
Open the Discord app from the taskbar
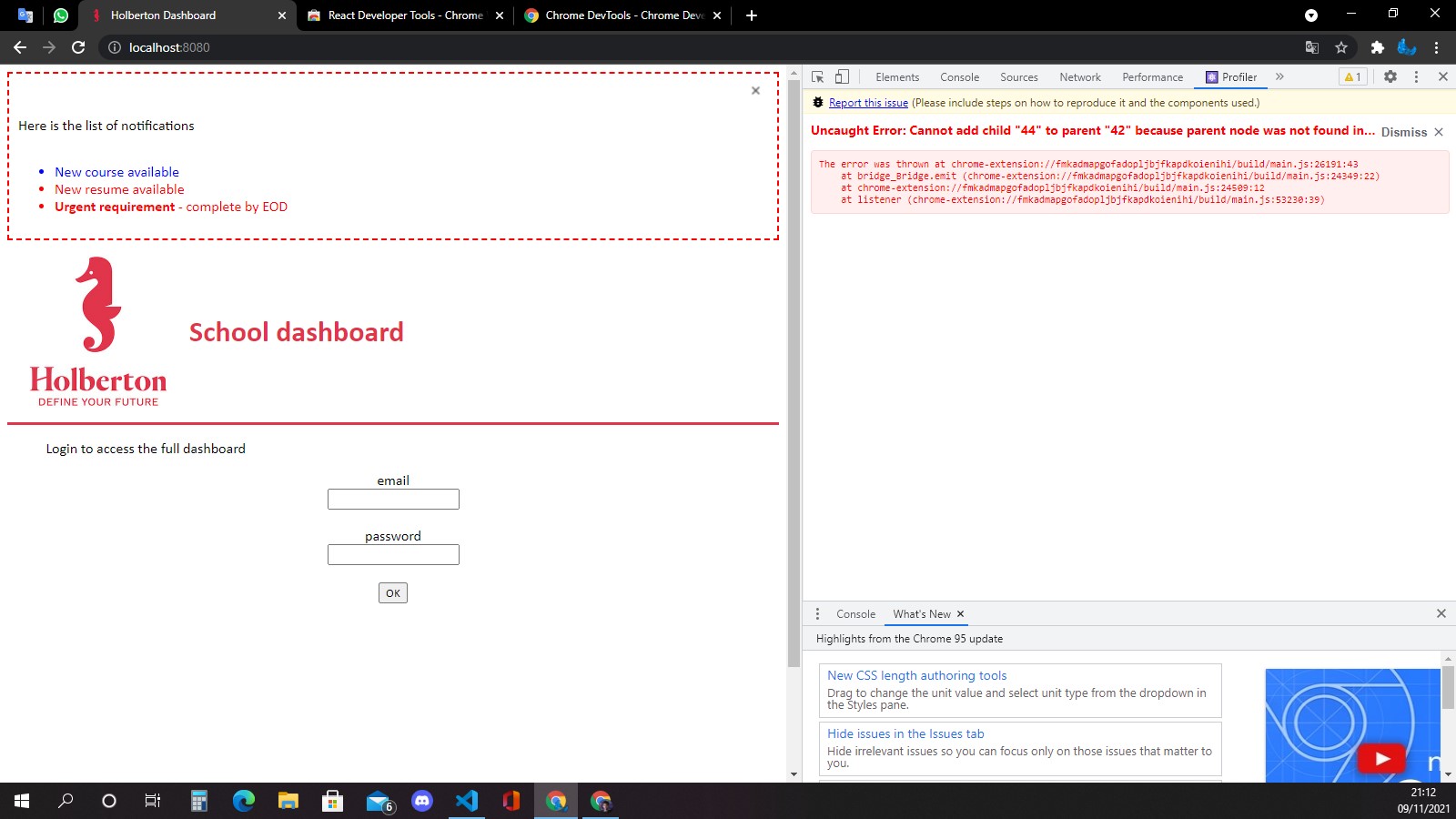pyautogui.click(x=422, y=802)
